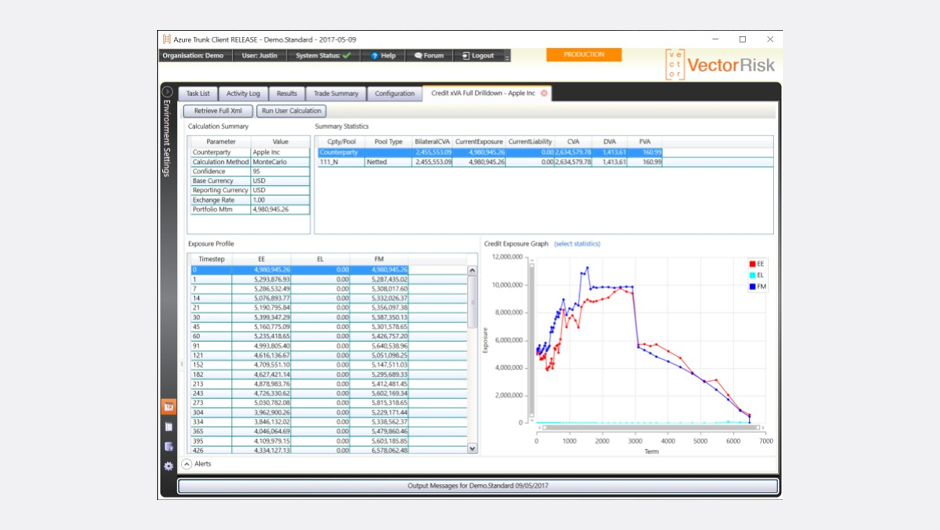This screenshot has height=530, width=940.
Task: Open the Results tab
Action: tap(287, 94)
